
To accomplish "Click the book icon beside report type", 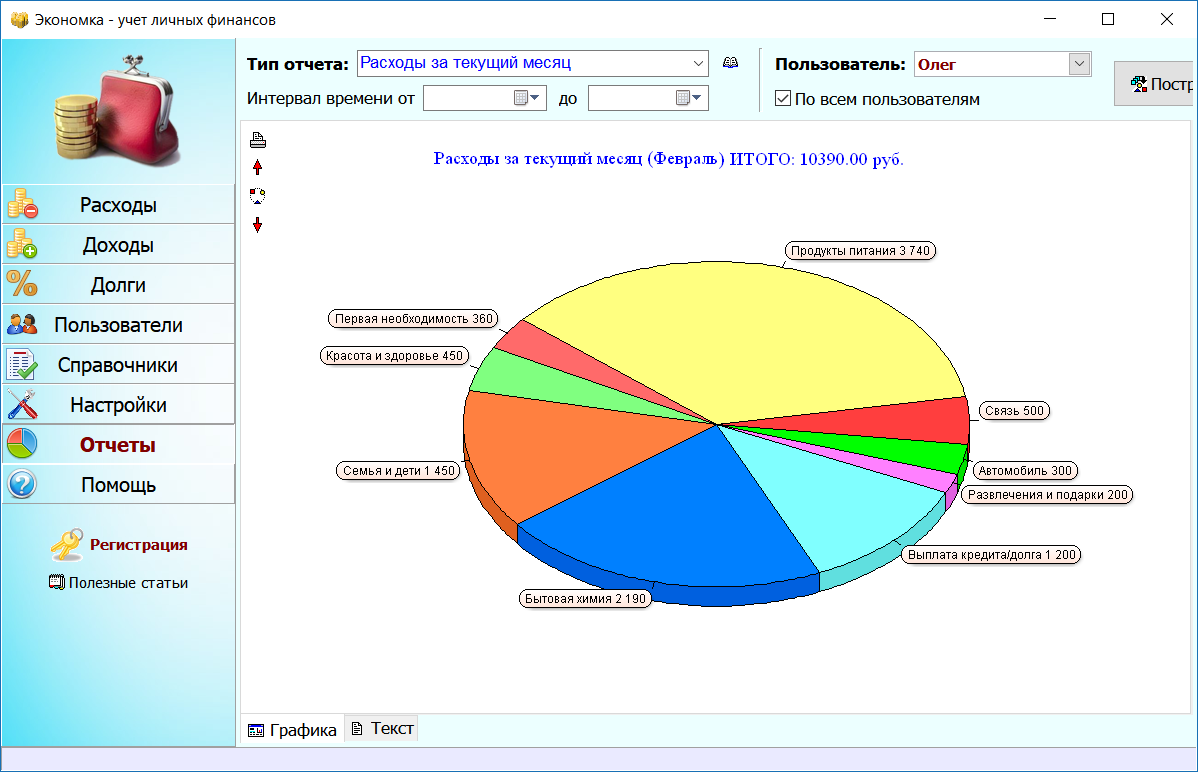I will pyautogui.click(x=731, y=63).
